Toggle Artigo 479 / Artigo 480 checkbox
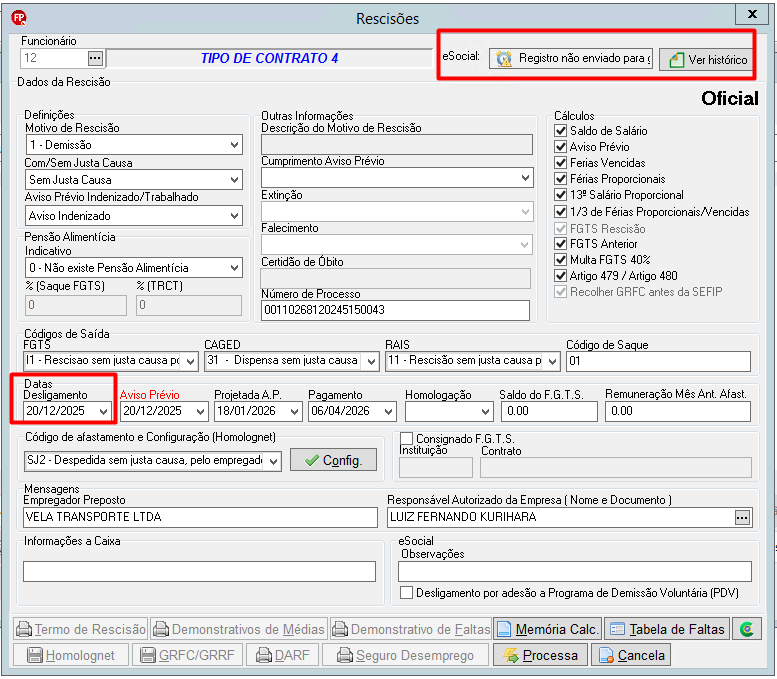The height and width of the screenshot is (679, 777). (x=560, y=276)
